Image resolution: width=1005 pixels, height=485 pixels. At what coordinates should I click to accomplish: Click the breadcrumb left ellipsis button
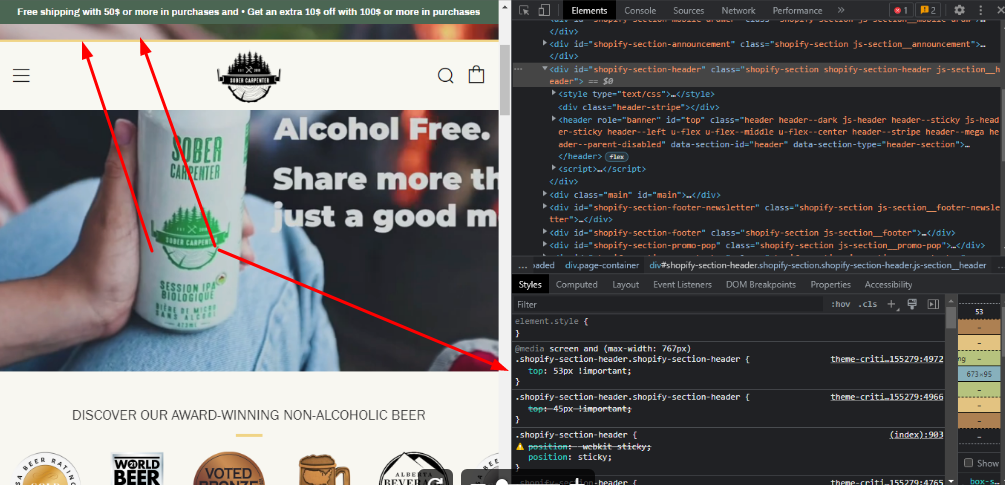pos(522,265)
